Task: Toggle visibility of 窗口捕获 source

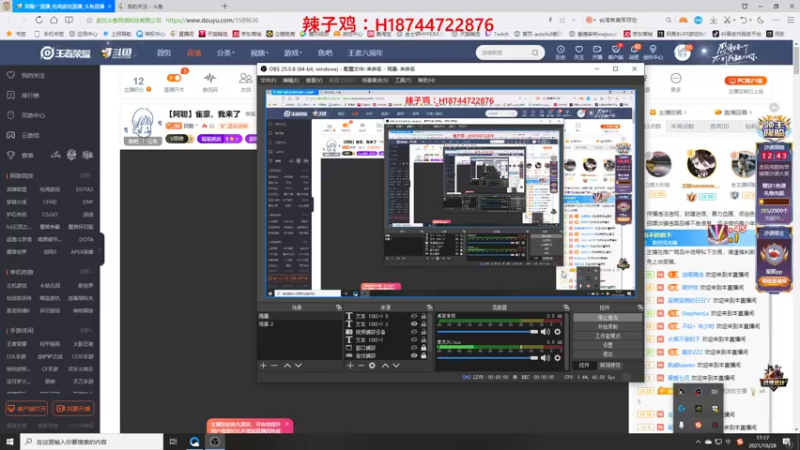Action: [414, 347]
